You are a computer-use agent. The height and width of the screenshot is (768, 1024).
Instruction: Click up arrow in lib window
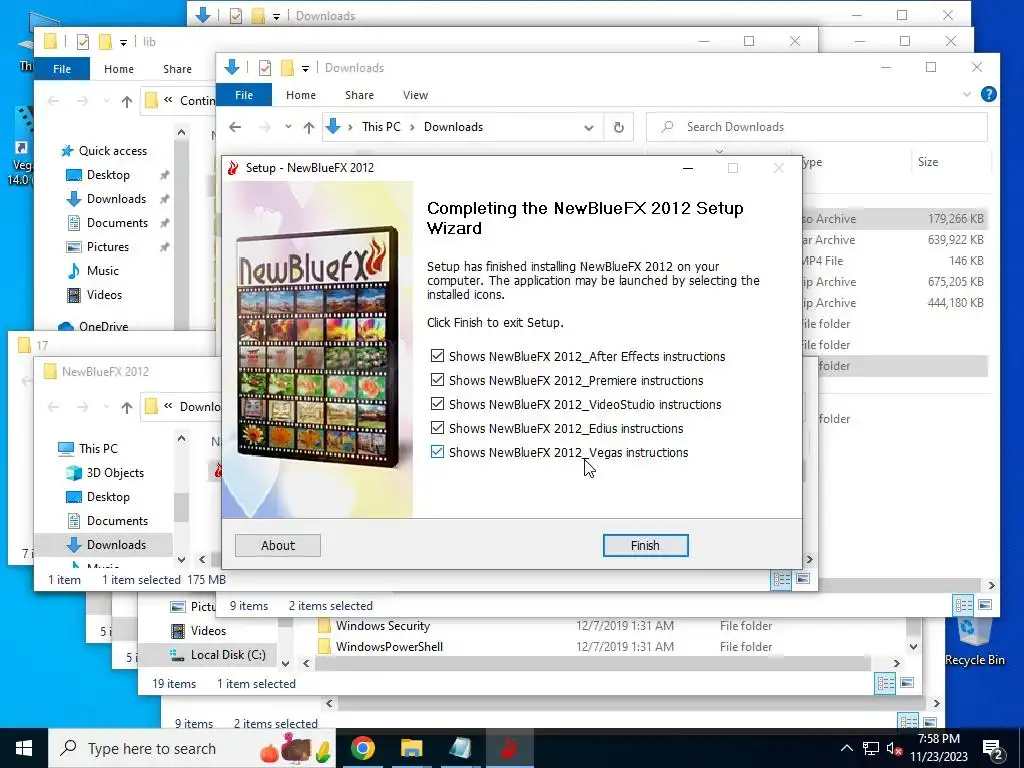pyautogui.click(x=127, y=101)
